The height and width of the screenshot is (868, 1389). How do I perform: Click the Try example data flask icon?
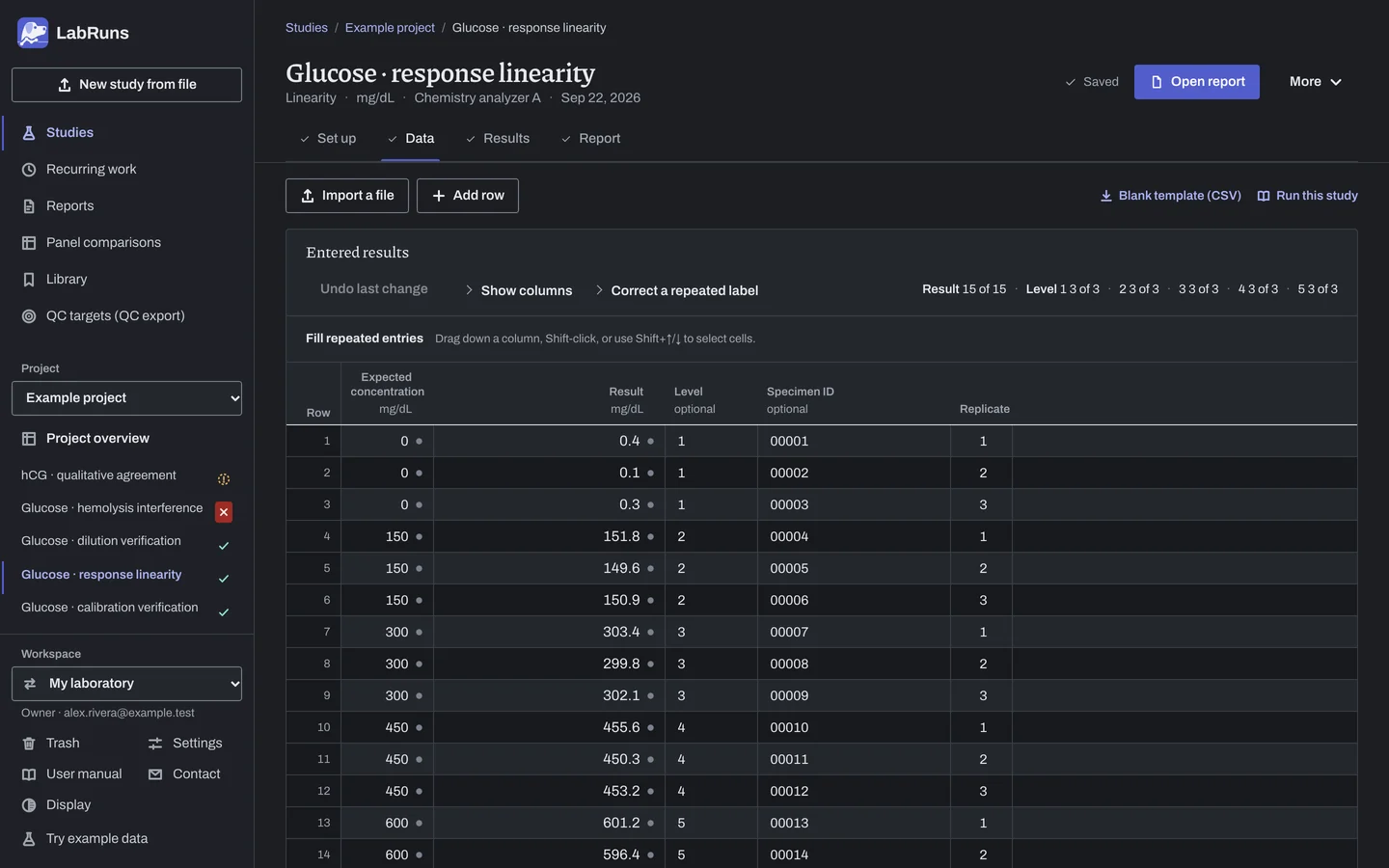29,839
